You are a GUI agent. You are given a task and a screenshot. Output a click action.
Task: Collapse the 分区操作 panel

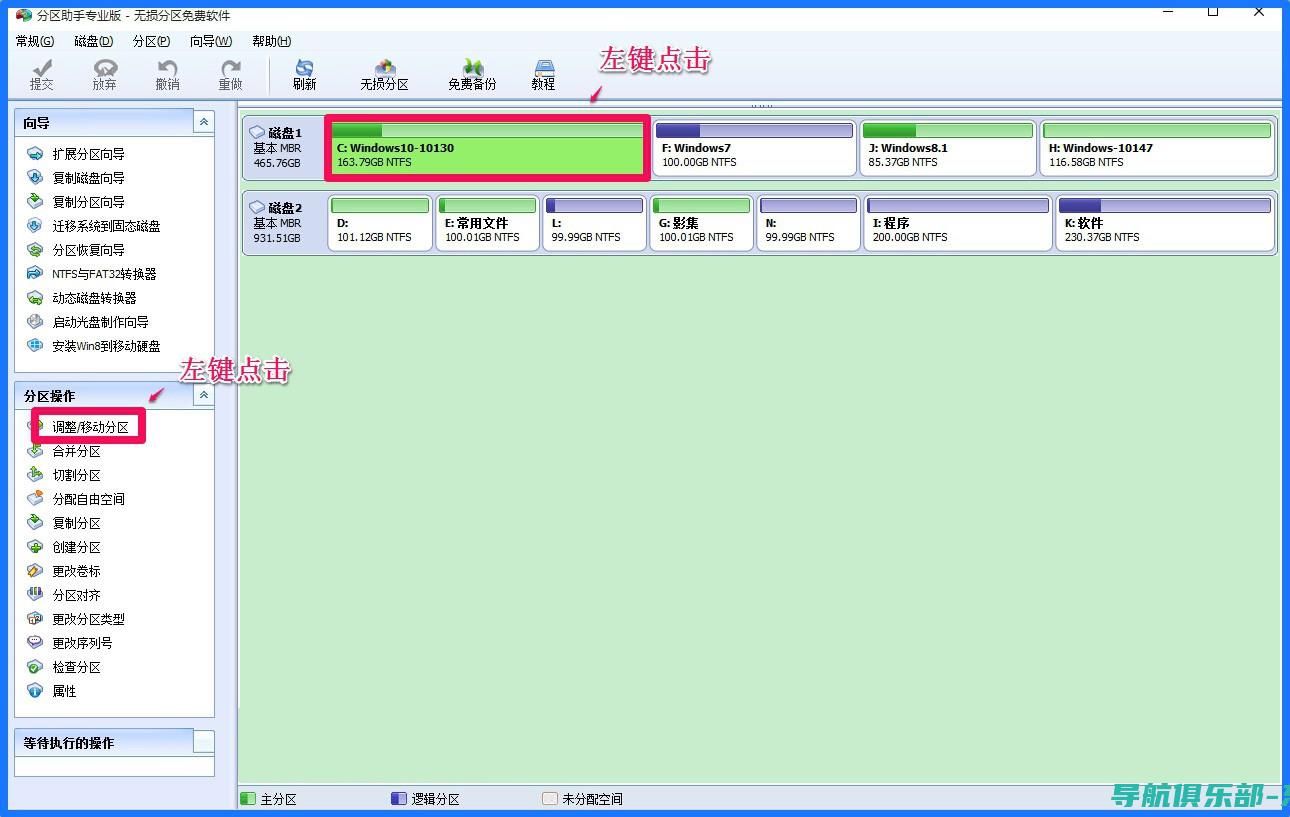coord(204,395)
